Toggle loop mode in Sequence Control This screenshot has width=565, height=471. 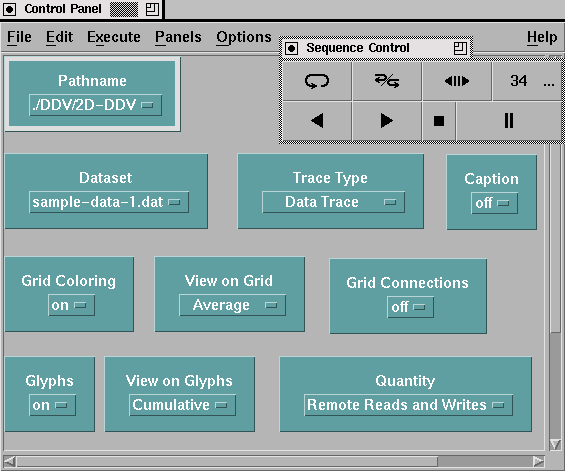pos(317,81)
